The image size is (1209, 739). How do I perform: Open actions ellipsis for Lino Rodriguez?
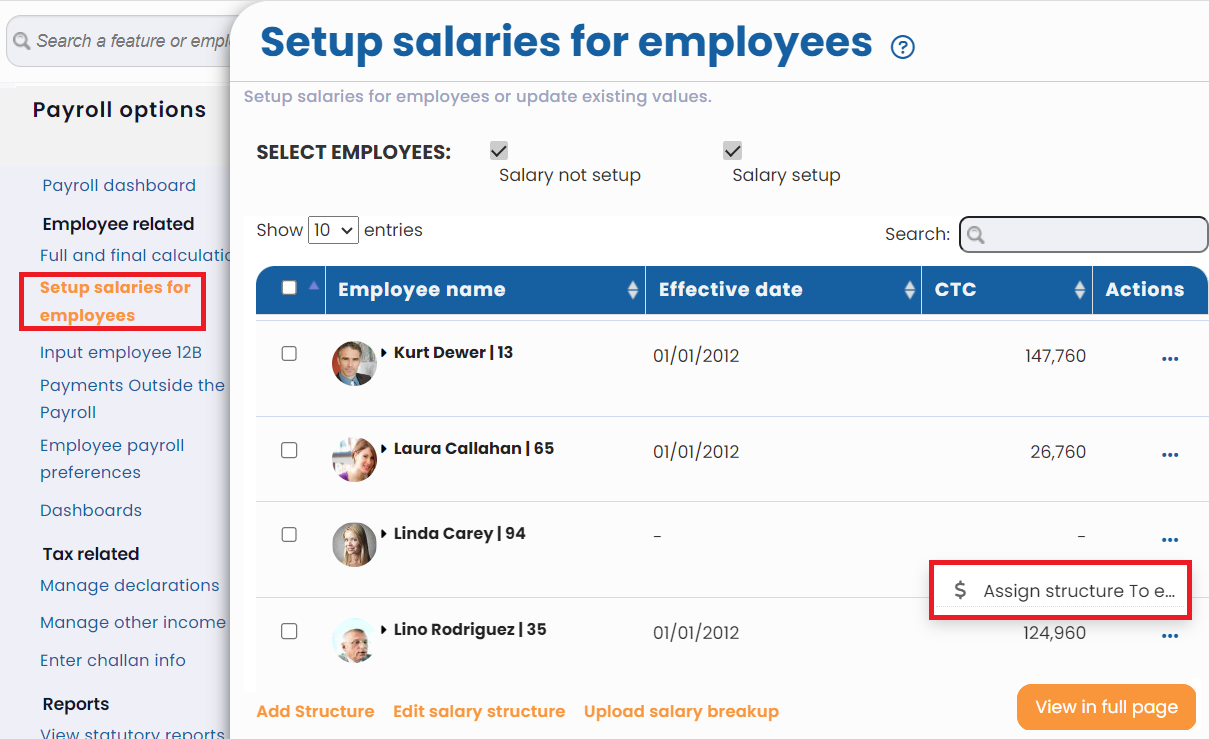(x=1170, y=636)
